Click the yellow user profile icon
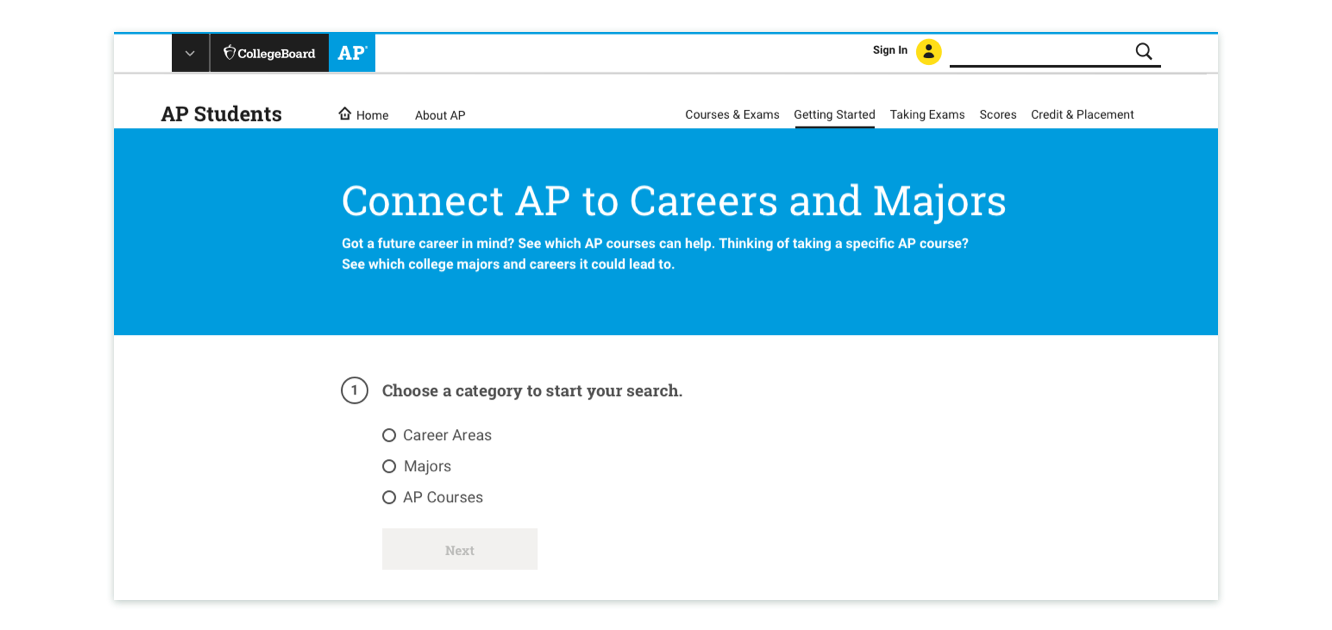 coord(929,51)
